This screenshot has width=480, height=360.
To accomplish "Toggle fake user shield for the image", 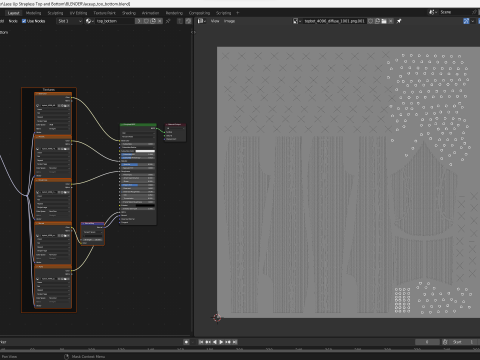I will [371, 21].
